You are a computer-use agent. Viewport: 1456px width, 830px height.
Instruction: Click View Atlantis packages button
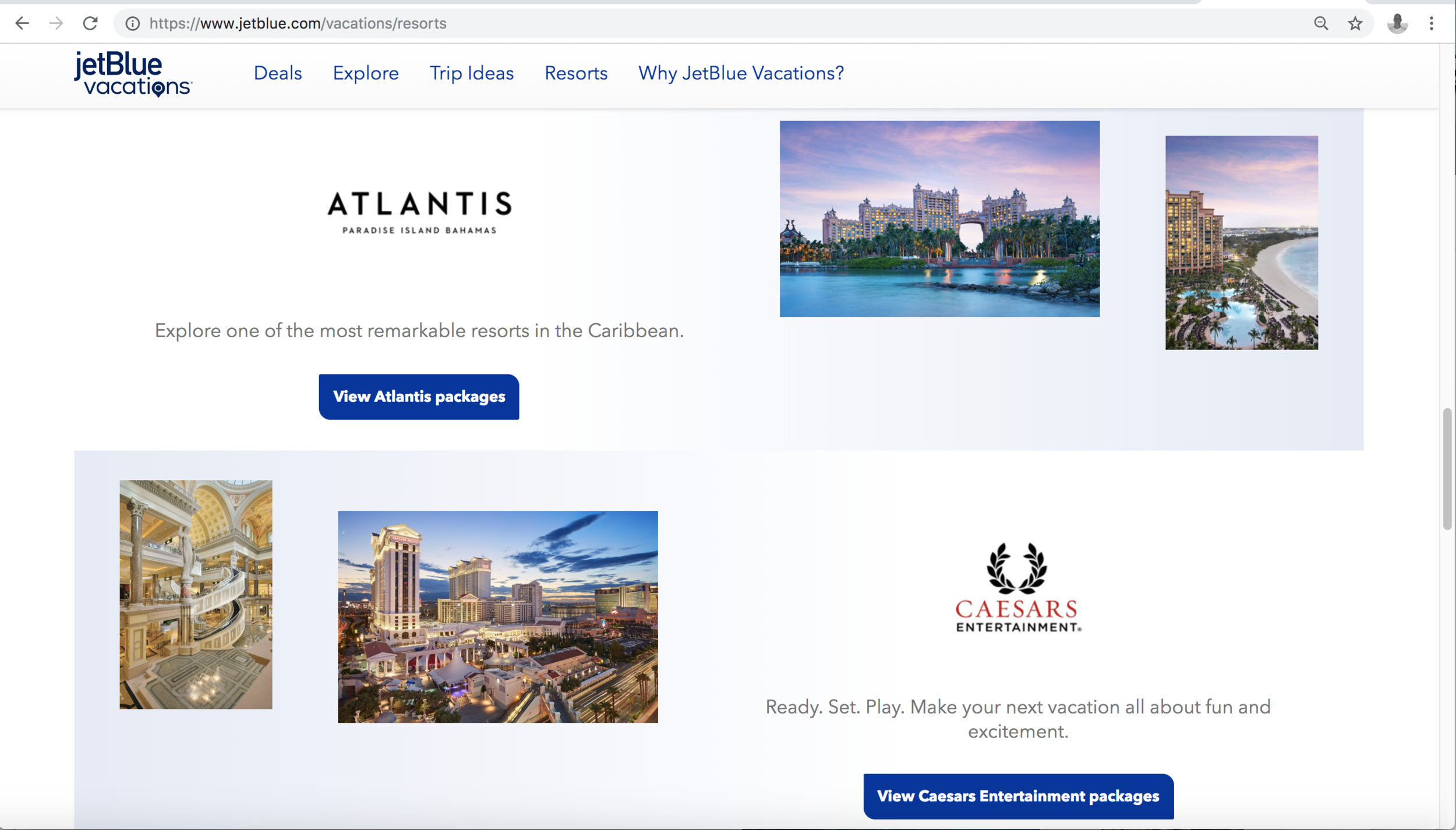[x=419, y=397]
